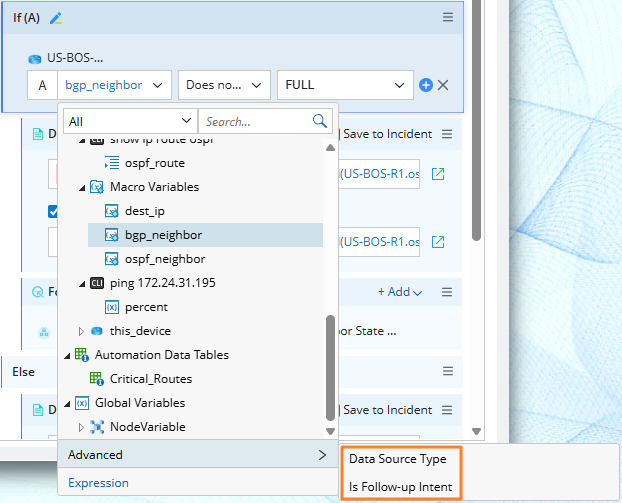
Task: Type in the Search... field
Action: tap(255, 121)
